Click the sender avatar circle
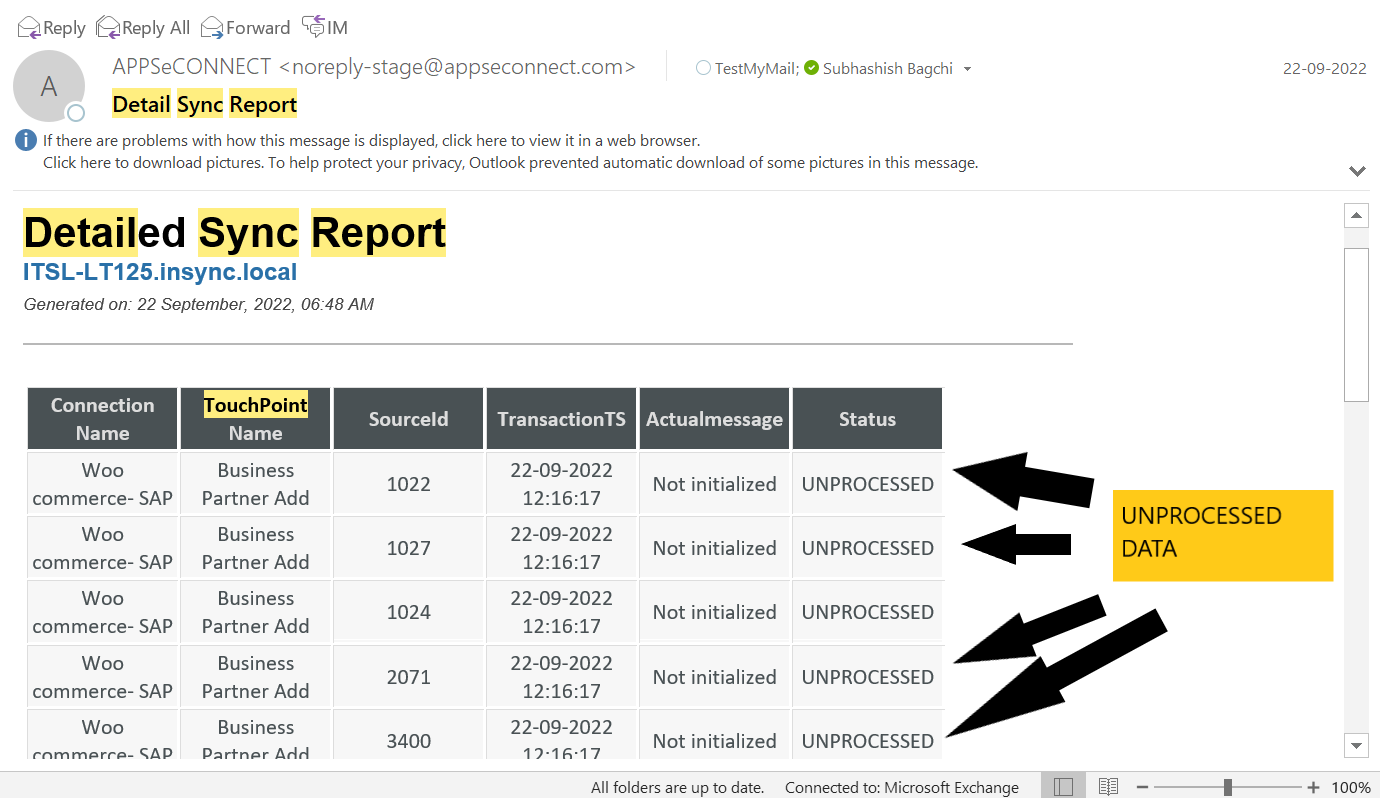Viewport: 1380px width, 798px height. tap(49, 86)
